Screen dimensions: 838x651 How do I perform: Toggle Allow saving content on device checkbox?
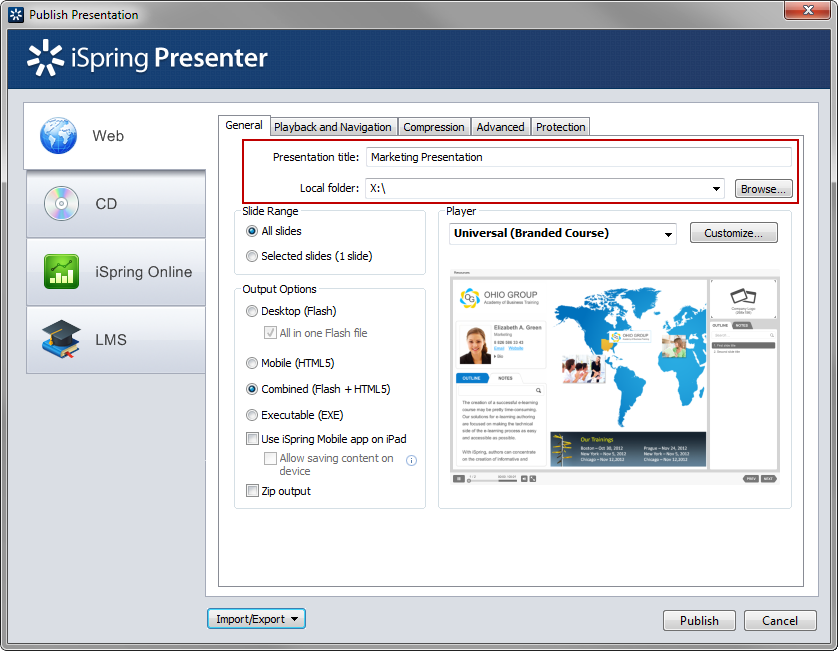(x=270, y=459)
